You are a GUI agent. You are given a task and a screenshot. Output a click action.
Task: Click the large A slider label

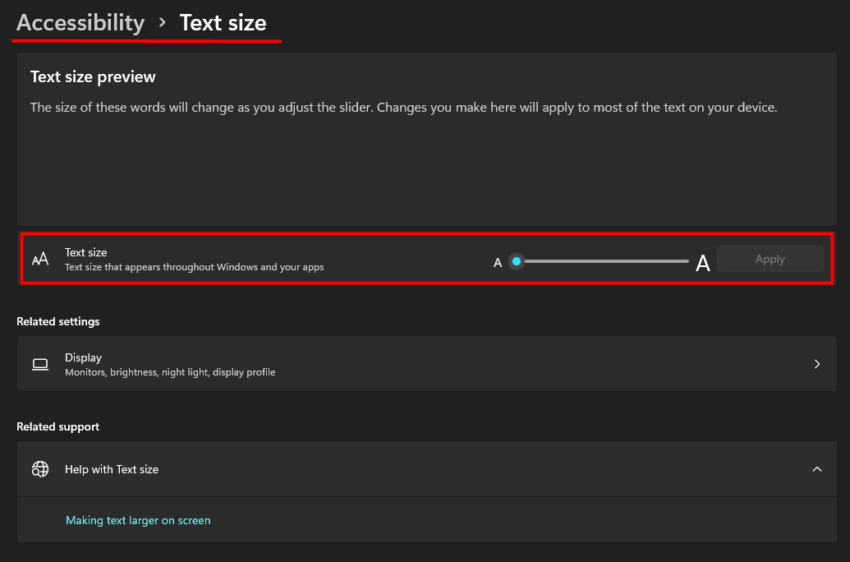[x=703, y=263]
